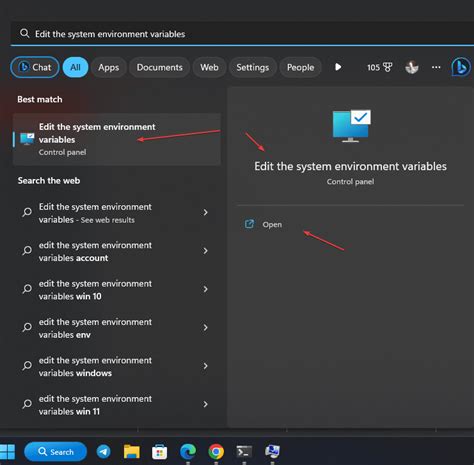Click the user profile avatar
The width and height of the screenshot is (474, 465).
[412, 67]
